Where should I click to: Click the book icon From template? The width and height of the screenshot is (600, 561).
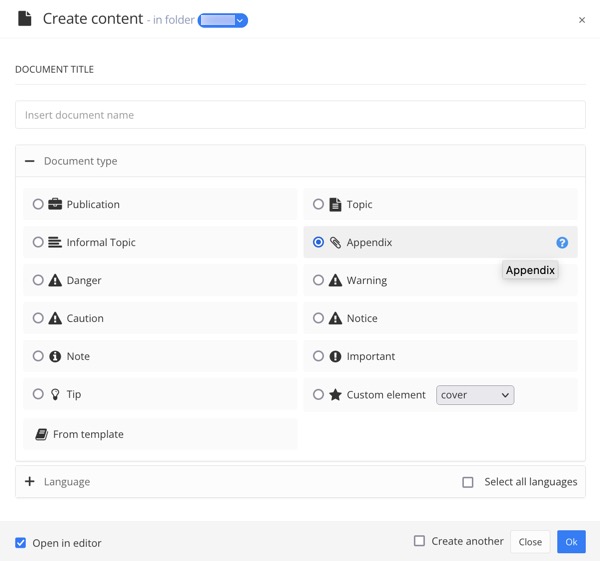(x=41, y=434)
